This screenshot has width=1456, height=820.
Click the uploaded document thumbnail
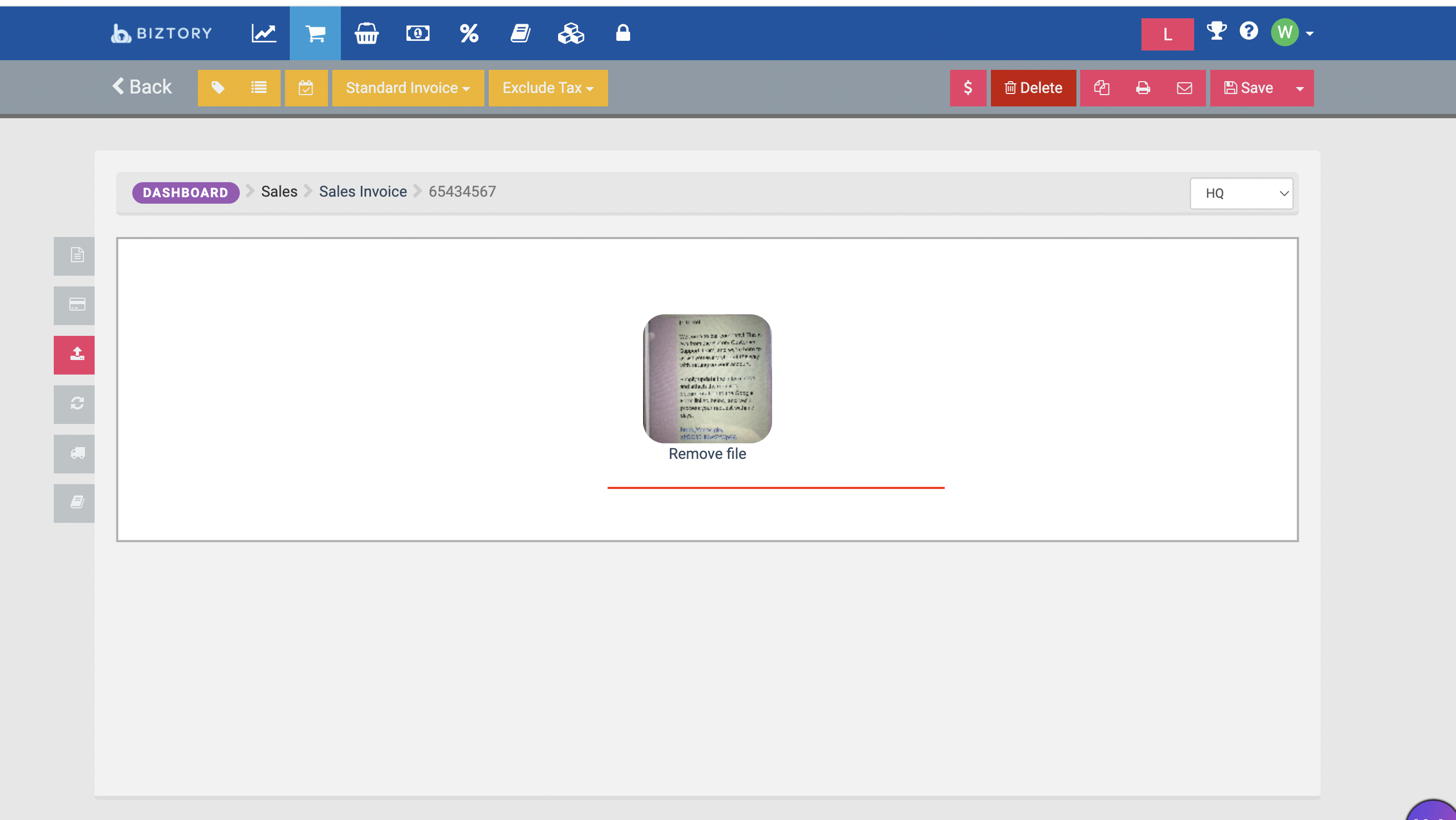tap(706, 378)
